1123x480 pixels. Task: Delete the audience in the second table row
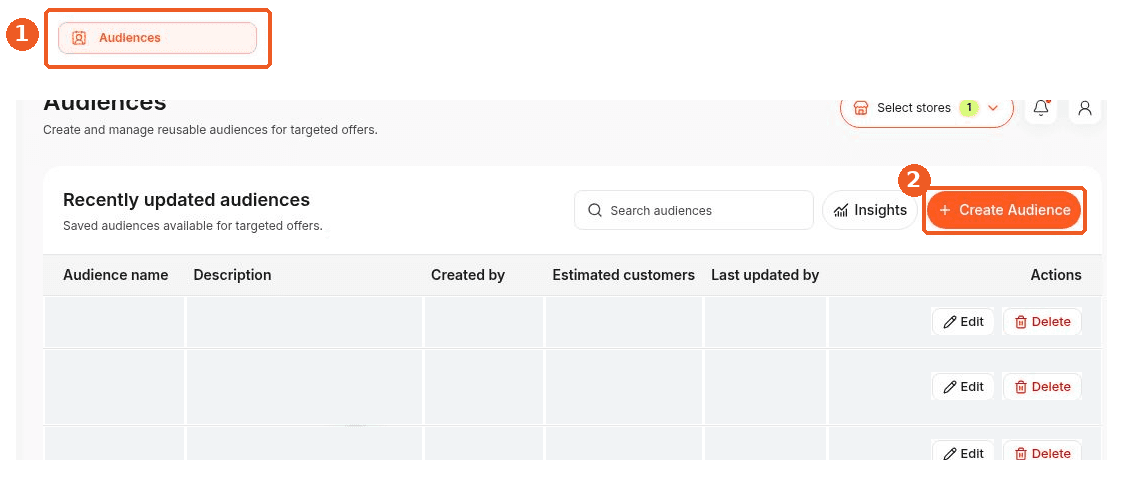[x=1042, y=387]
